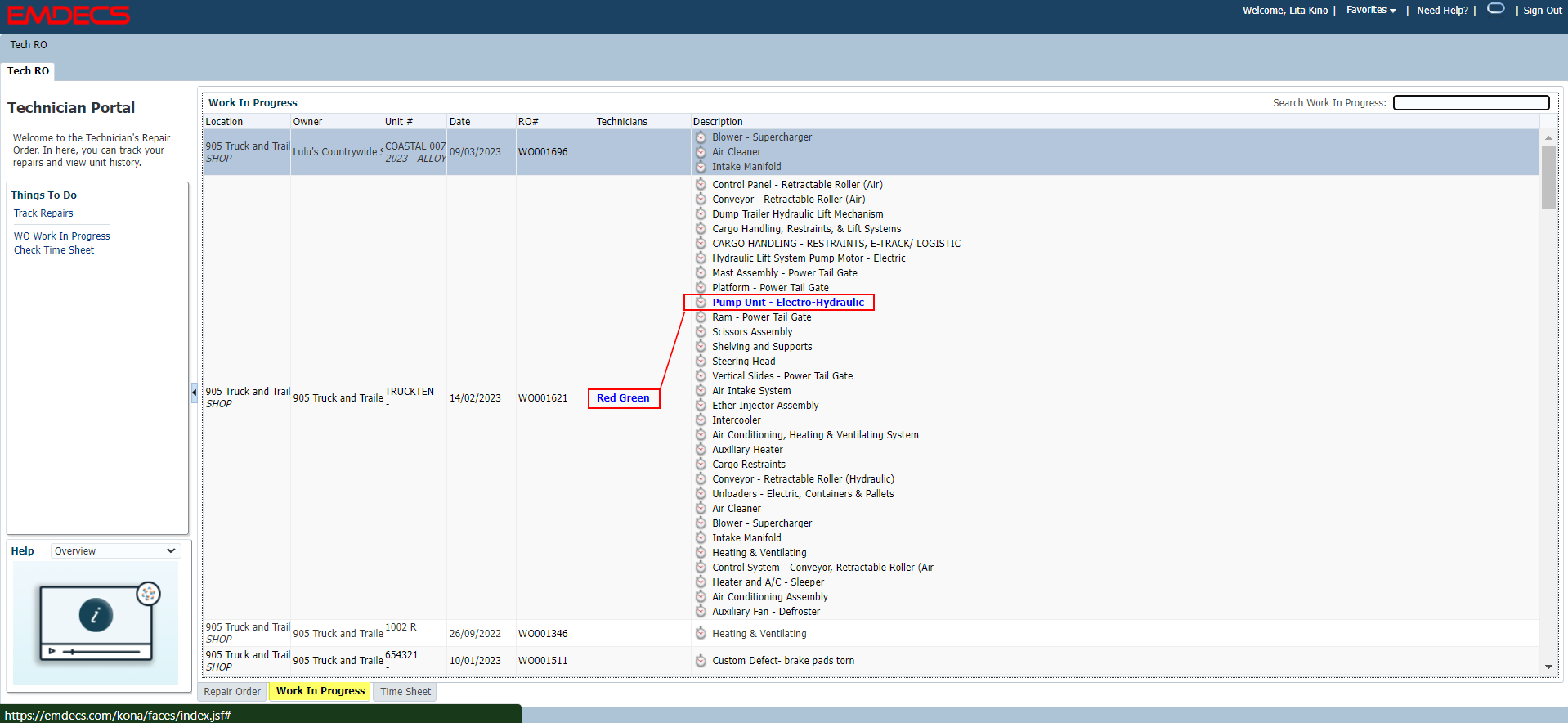Start the timer for Hydraulic Lift System Pump Motor - Electric
Screen dimensions: 1568x723
pos(701,258)
